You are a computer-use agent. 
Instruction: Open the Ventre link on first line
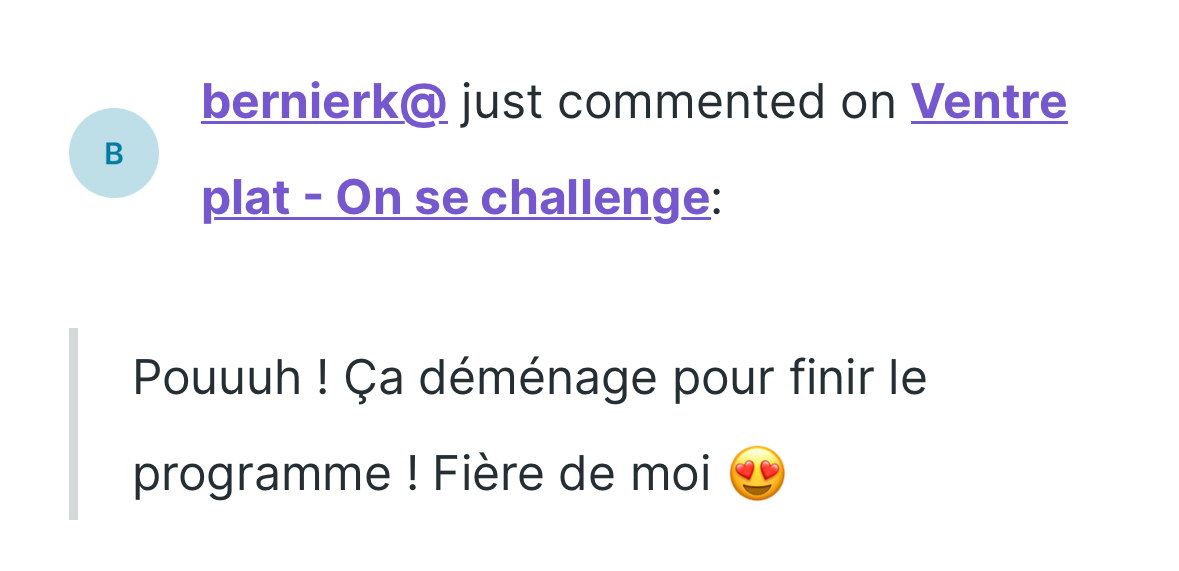(988, 102)
